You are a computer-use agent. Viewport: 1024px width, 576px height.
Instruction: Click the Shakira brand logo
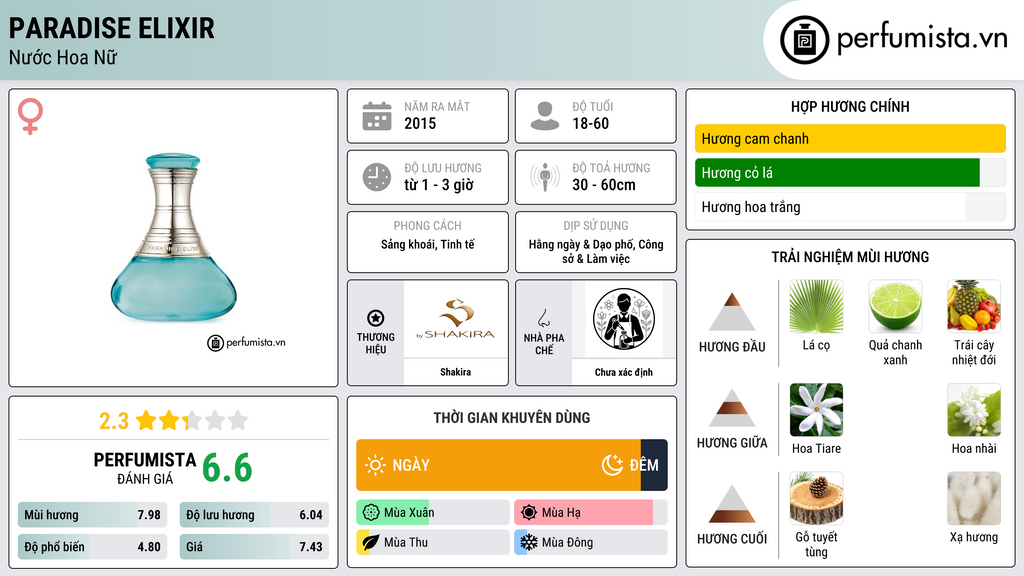coord(455,320)
